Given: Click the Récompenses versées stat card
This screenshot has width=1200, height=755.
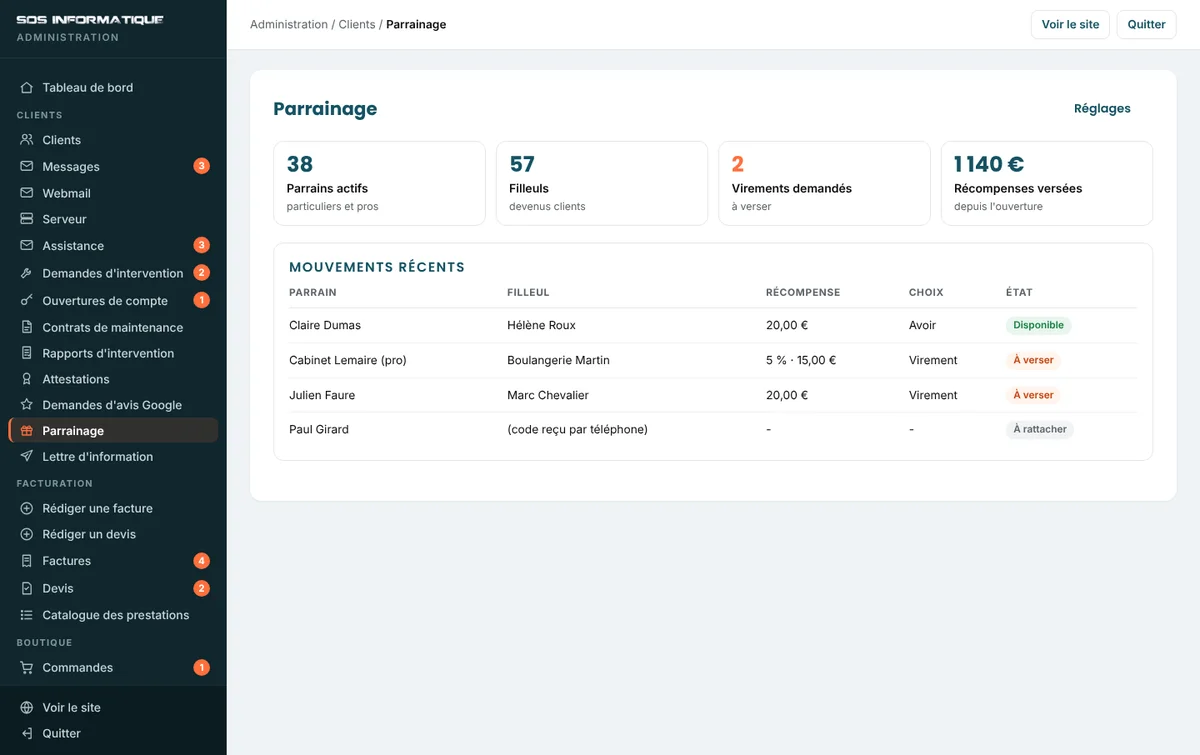Looking at the screenshot, I should [1047, 183].
